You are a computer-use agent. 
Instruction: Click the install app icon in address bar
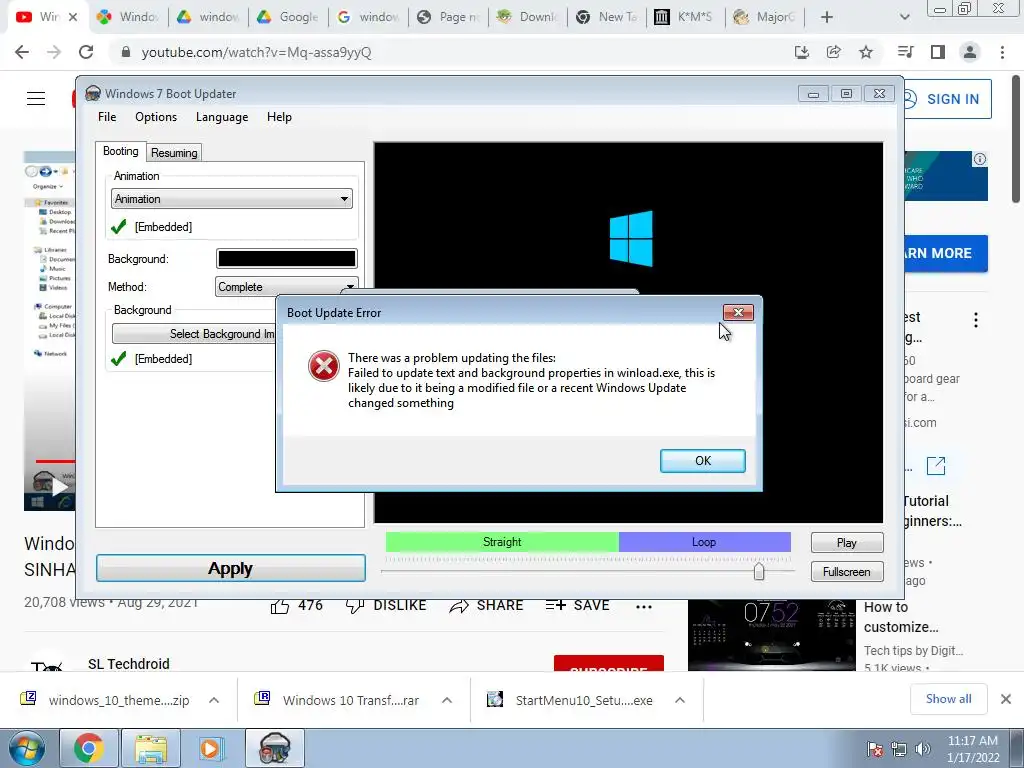coord(801,52)
